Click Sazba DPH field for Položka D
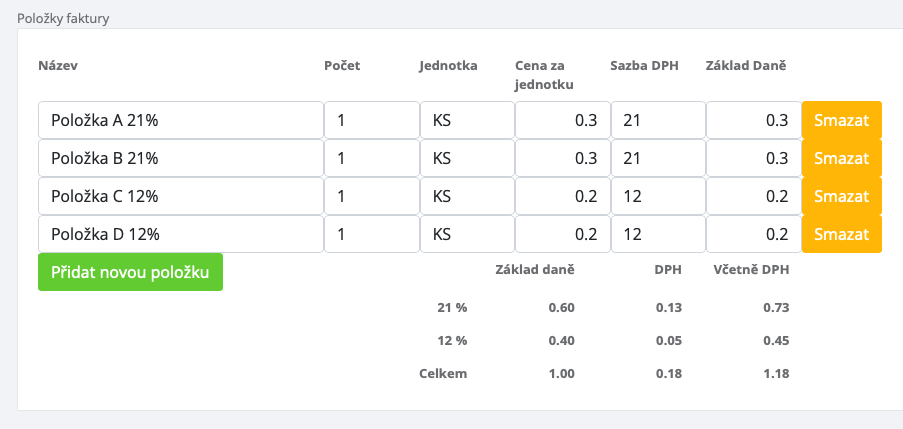Screen dimensions: 903x429 [658, 234]
